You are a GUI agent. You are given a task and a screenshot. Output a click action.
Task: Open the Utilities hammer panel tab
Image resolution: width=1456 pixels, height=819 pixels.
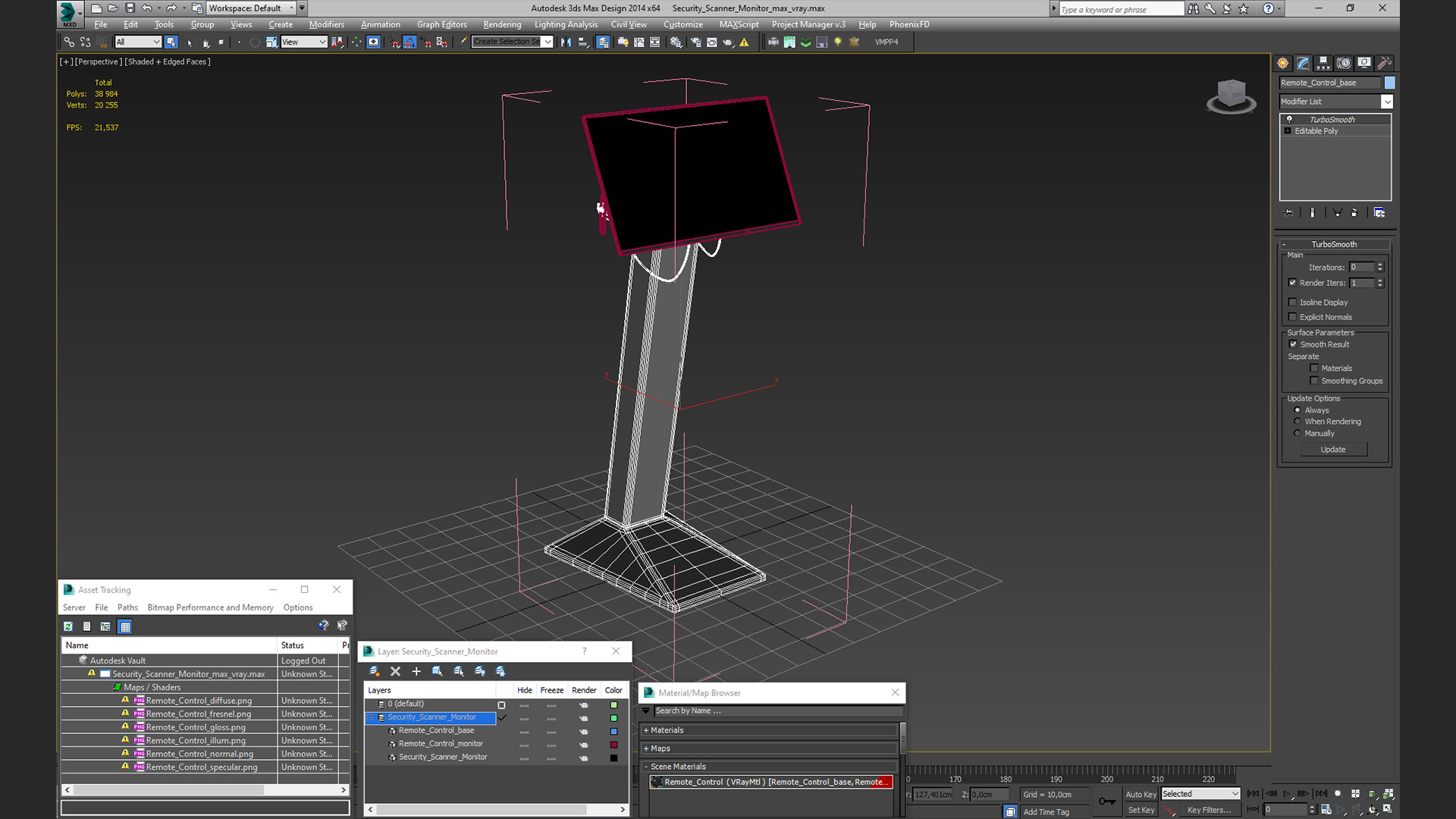point(1385,63)
